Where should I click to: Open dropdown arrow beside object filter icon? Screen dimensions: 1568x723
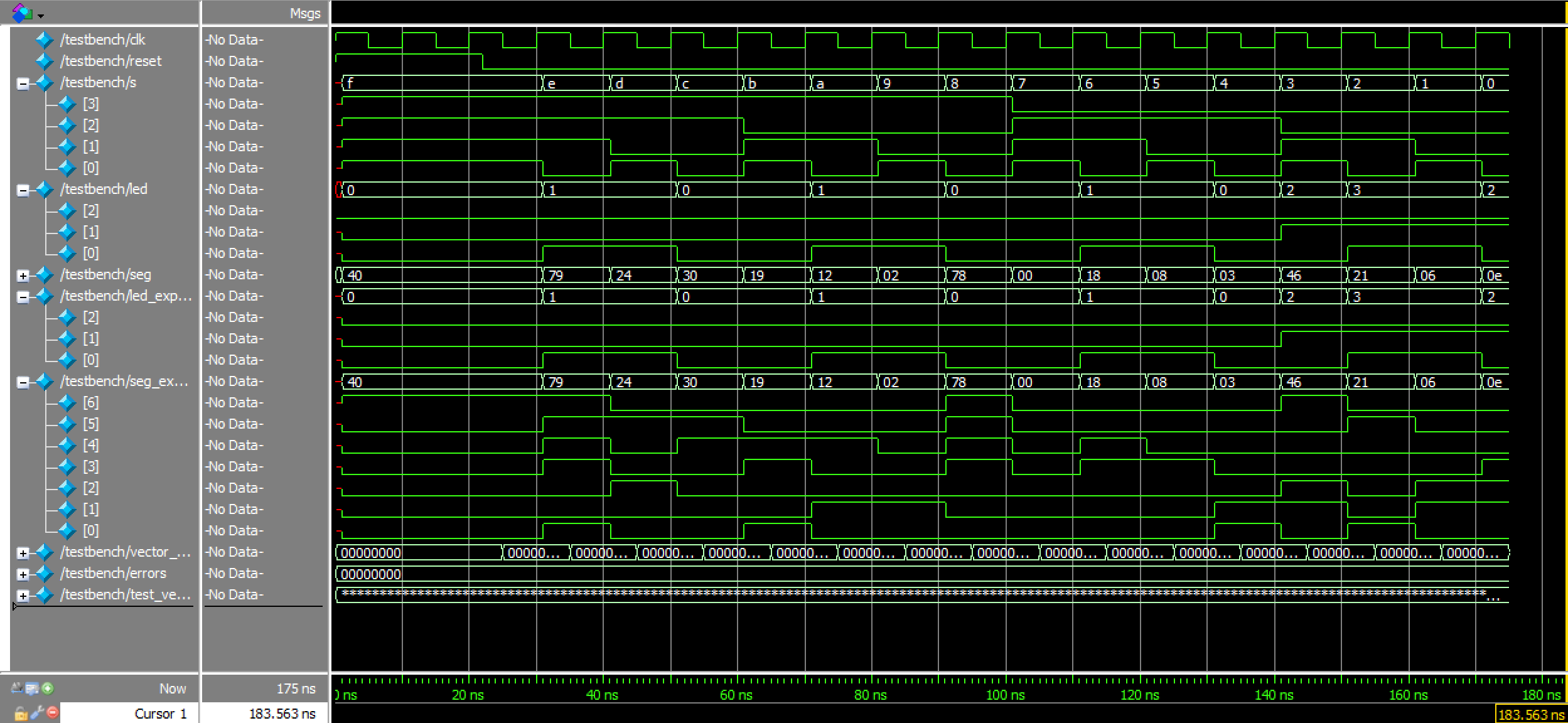[x=41, y=15]
